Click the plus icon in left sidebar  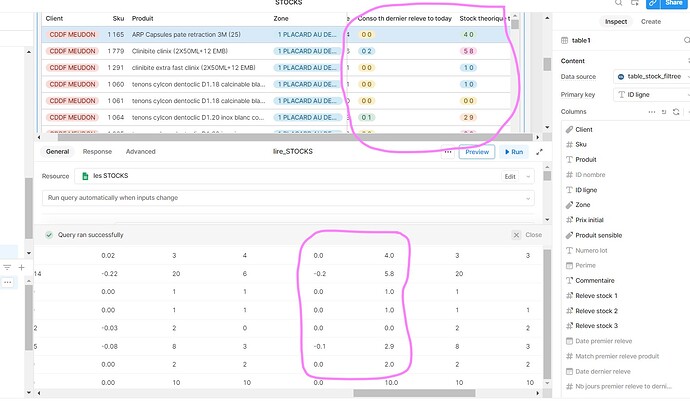pyautogui.click(x=21, y=267)
